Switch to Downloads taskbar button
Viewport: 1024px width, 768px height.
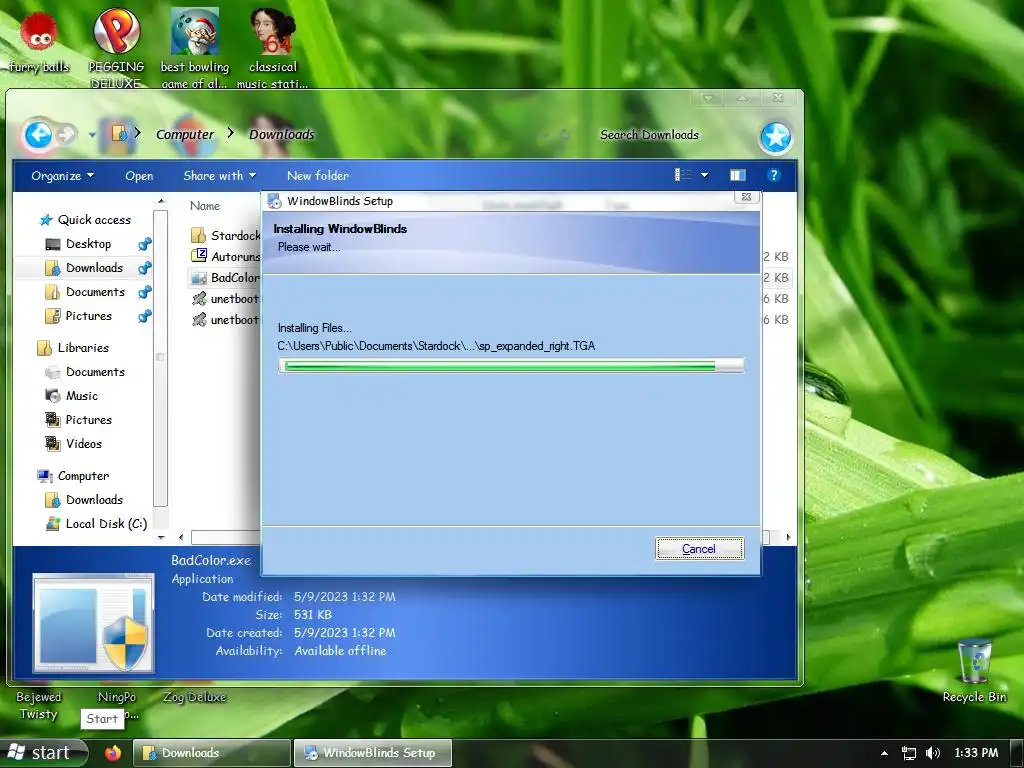click(x=212, y=753)
